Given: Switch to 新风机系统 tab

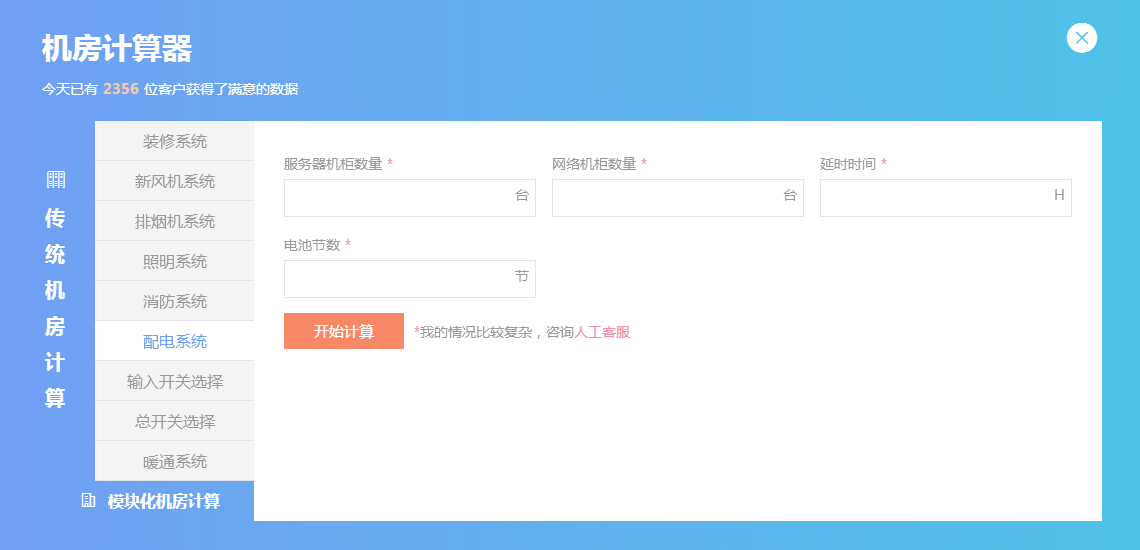Looking at the screenshot, I should click(x=174, y=181).
